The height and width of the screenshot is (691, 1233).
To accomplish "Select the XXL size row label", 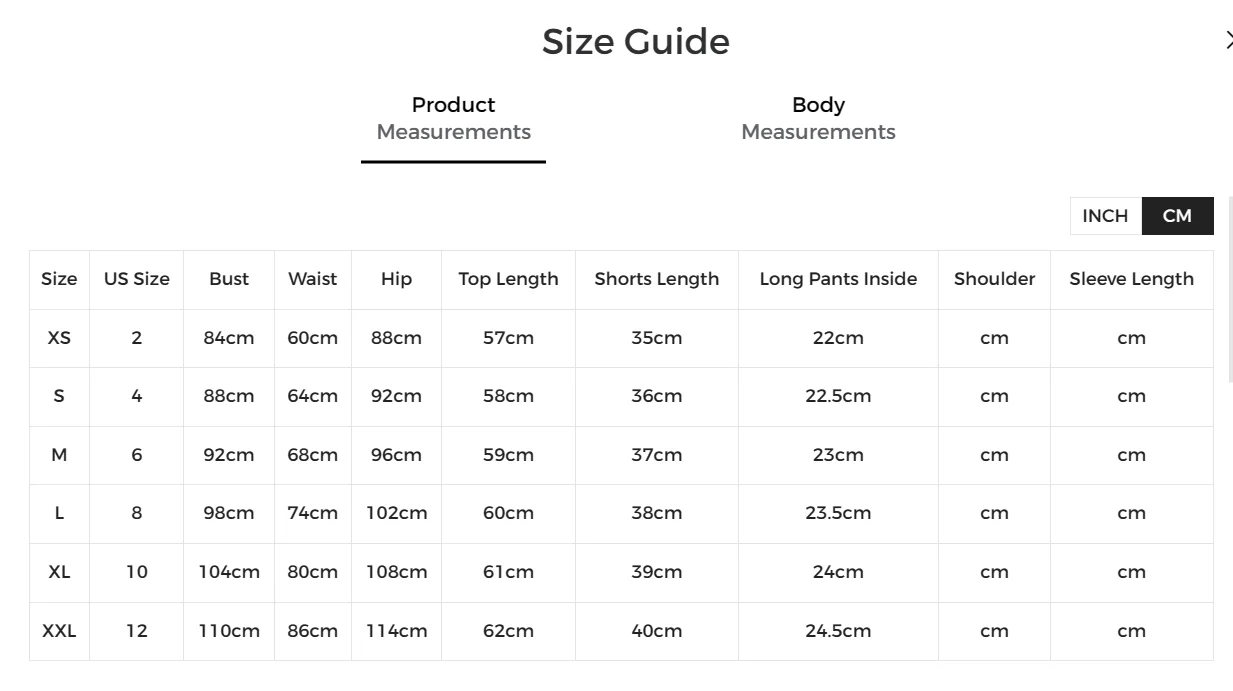I will click(59, 631).
